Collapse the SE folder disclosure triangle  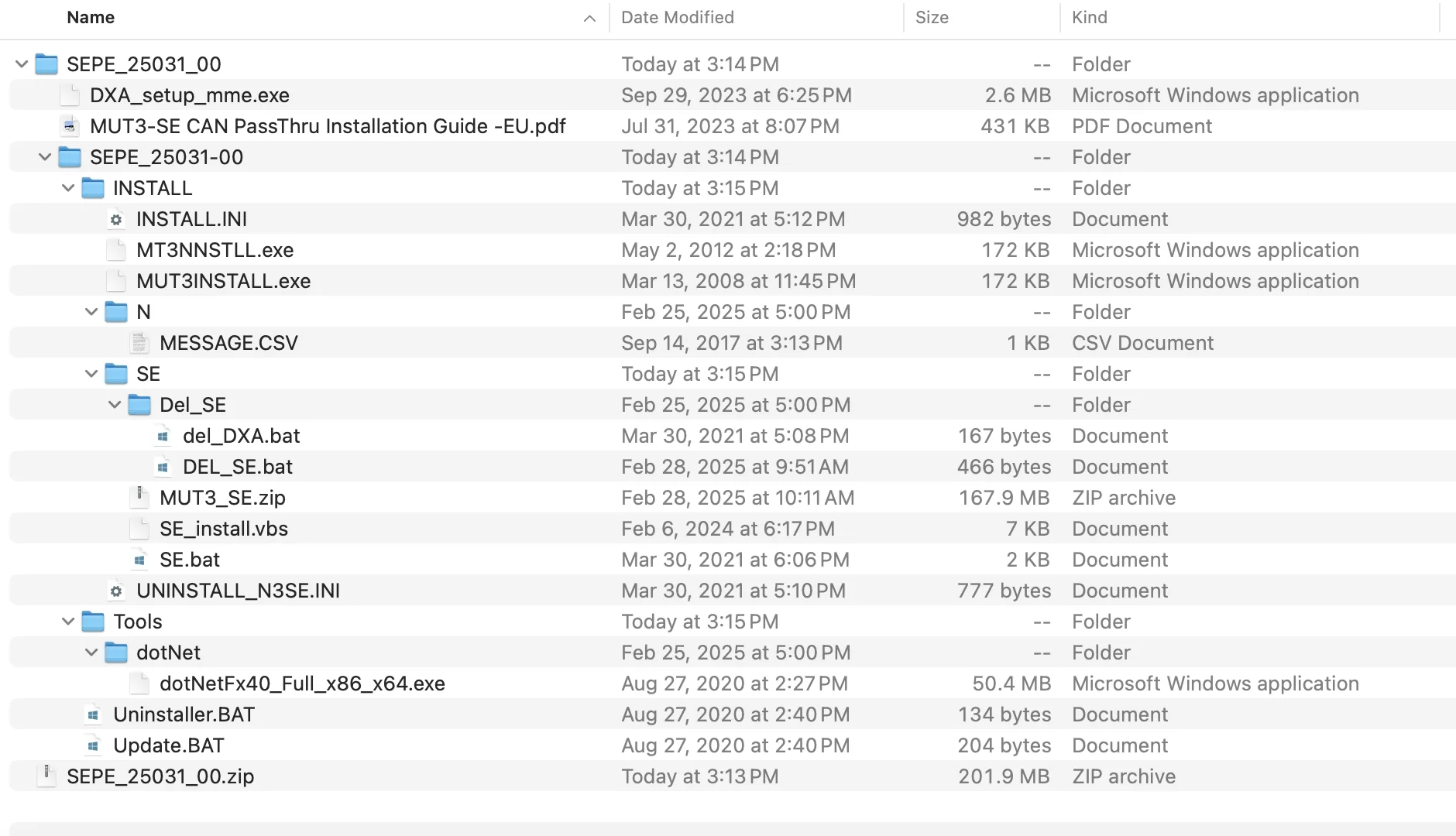[91, 373]
